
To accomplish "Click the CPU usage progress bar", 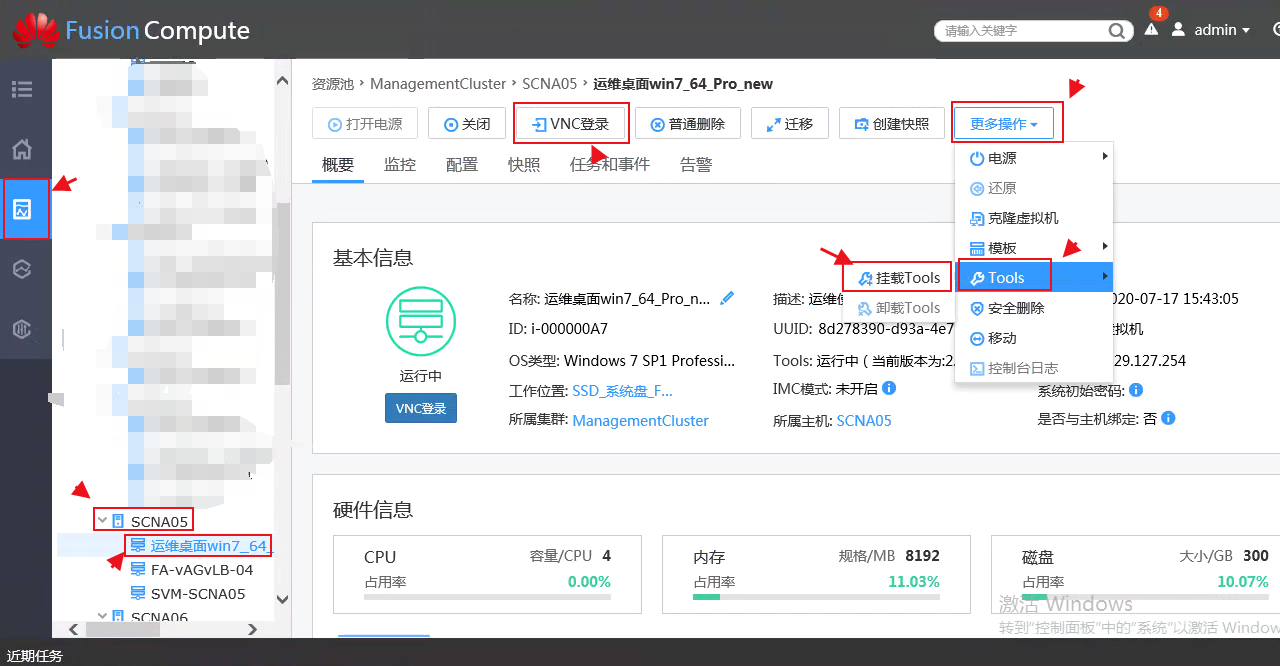I will [x=487, y=598].
